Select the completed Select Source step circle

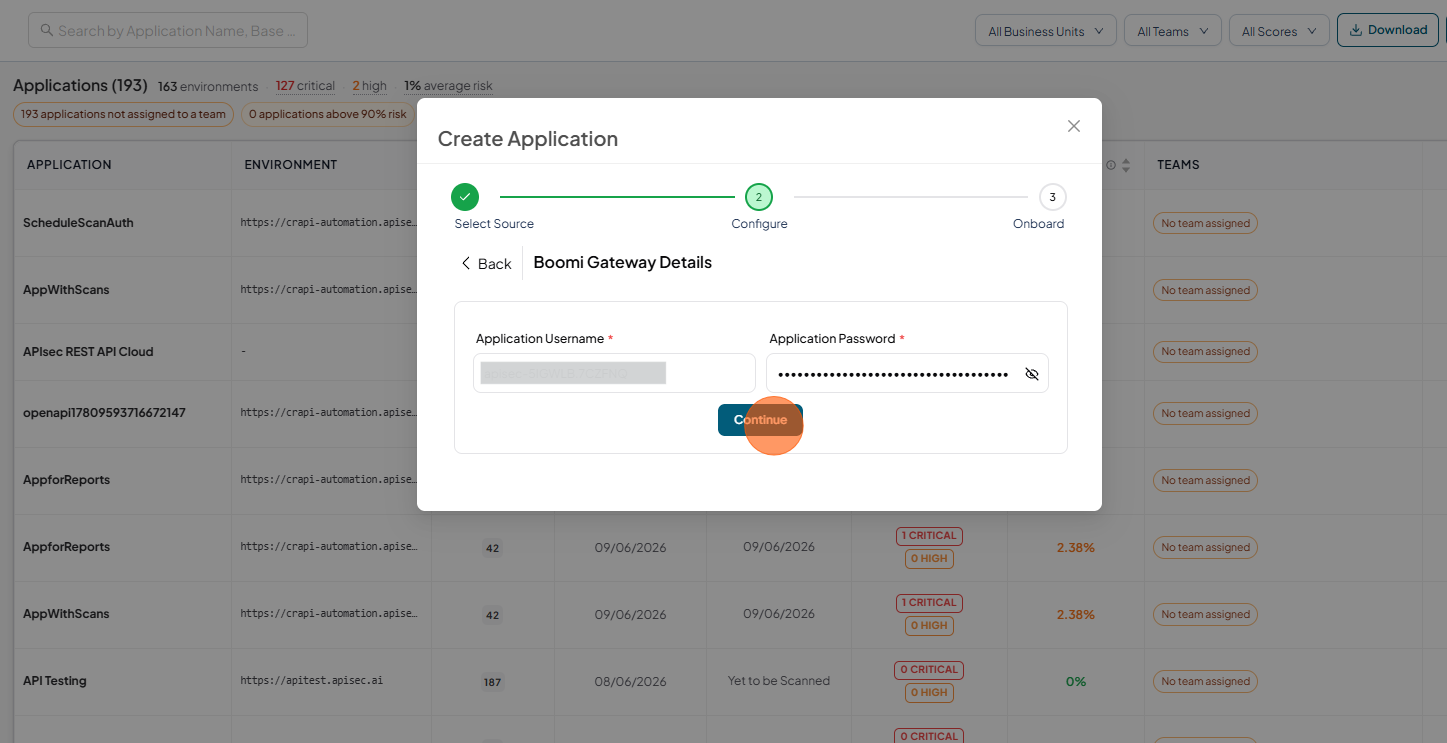tap(465, 197)
